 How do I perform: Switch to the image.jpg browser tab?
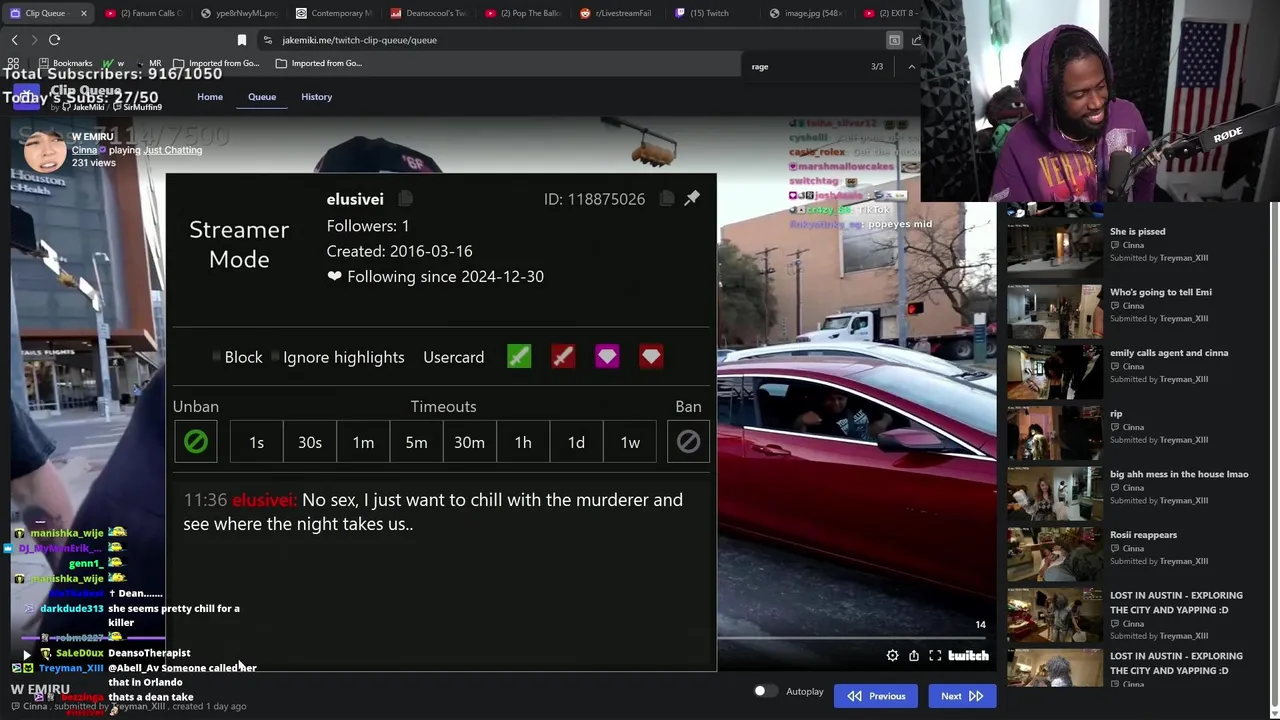805,13
